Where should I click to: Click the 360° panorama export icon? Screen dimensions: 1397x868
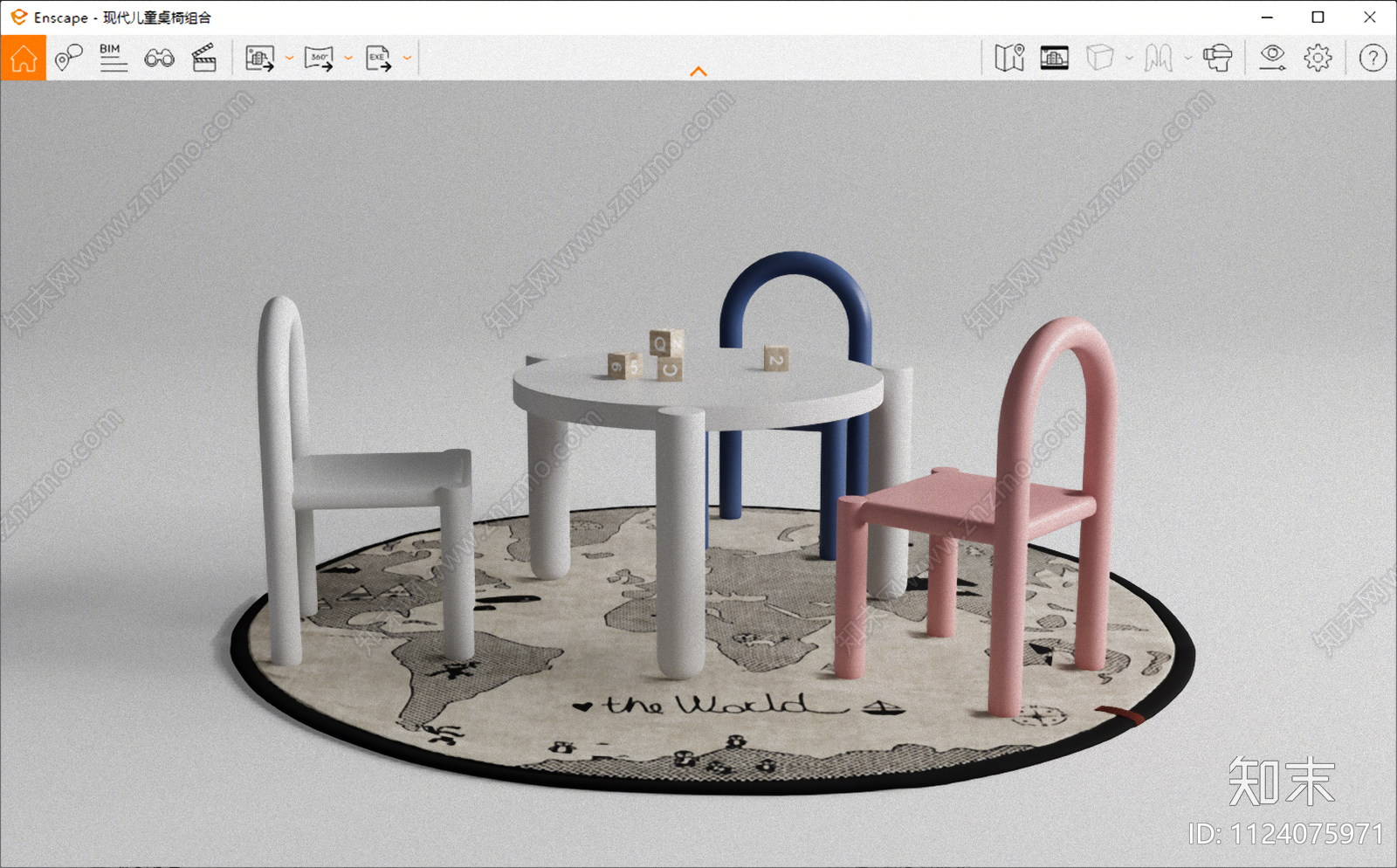click(319, 59)
